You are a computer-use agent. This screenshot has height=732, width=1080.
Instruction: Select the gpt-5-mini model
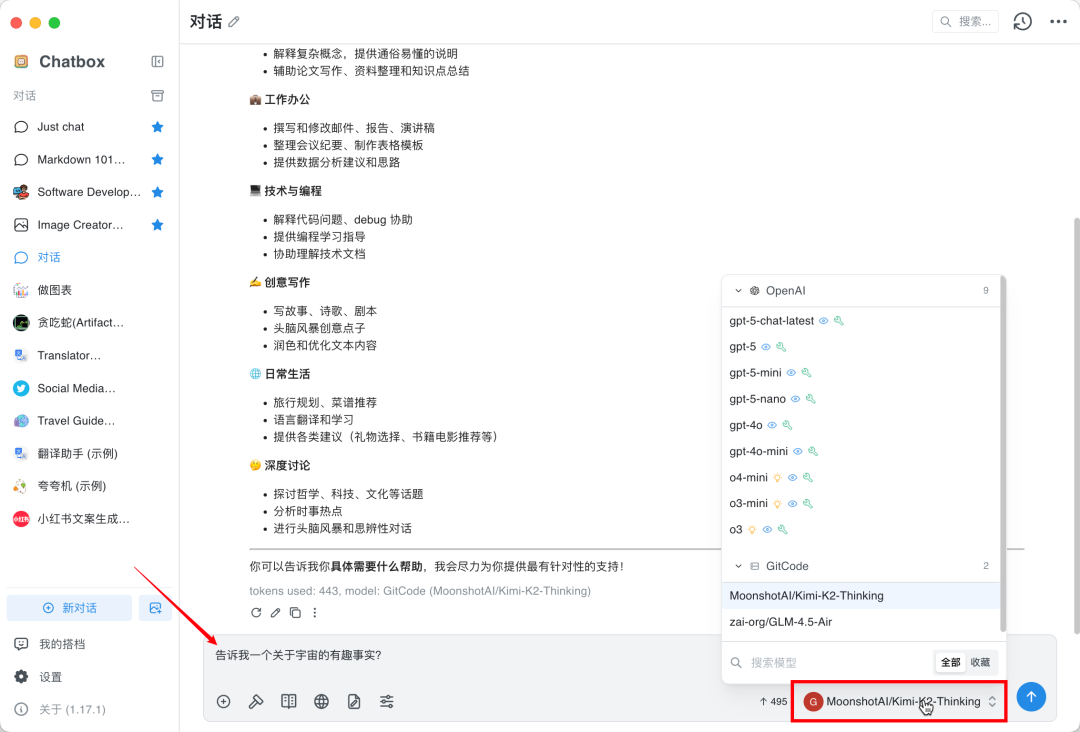click(861, 373)
